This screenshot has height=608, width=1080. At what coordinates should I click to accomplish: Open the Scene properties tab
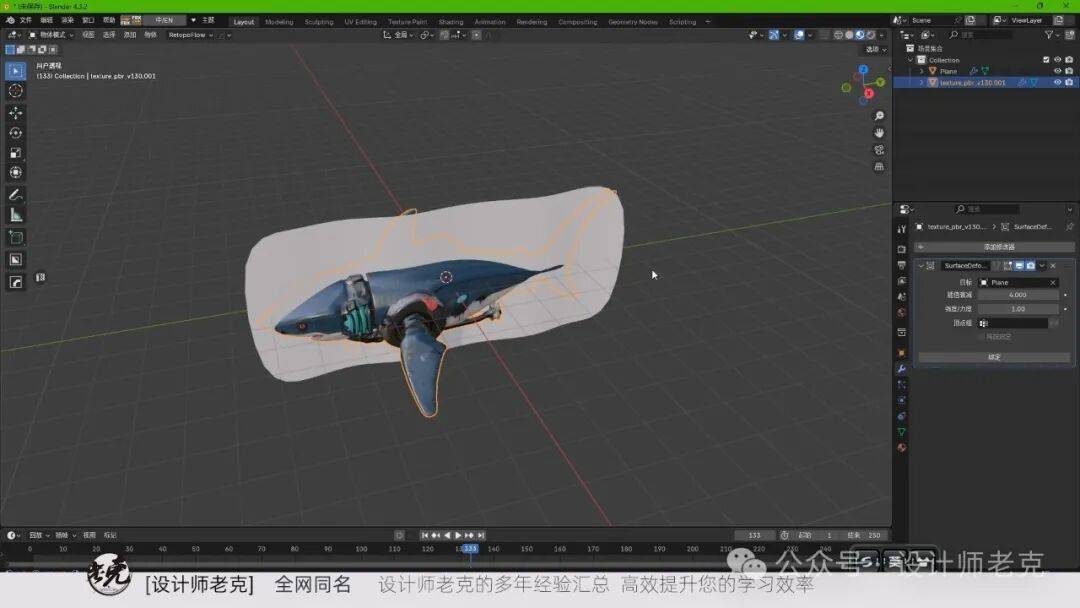coord(902,297)
